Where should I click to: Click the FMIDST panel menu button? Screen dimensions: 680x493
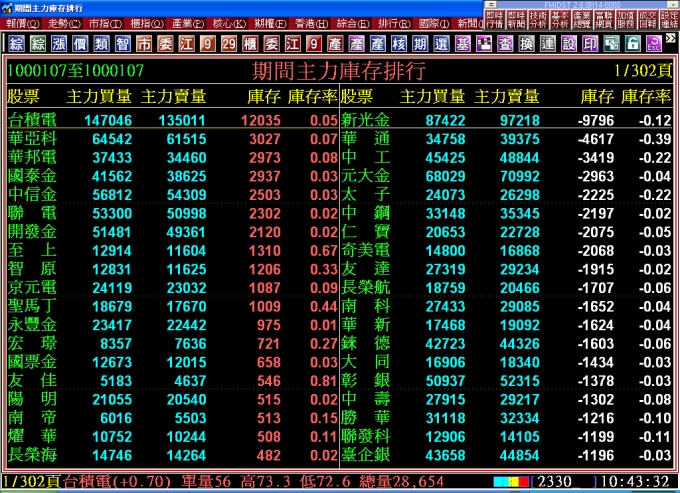(490, 4)
